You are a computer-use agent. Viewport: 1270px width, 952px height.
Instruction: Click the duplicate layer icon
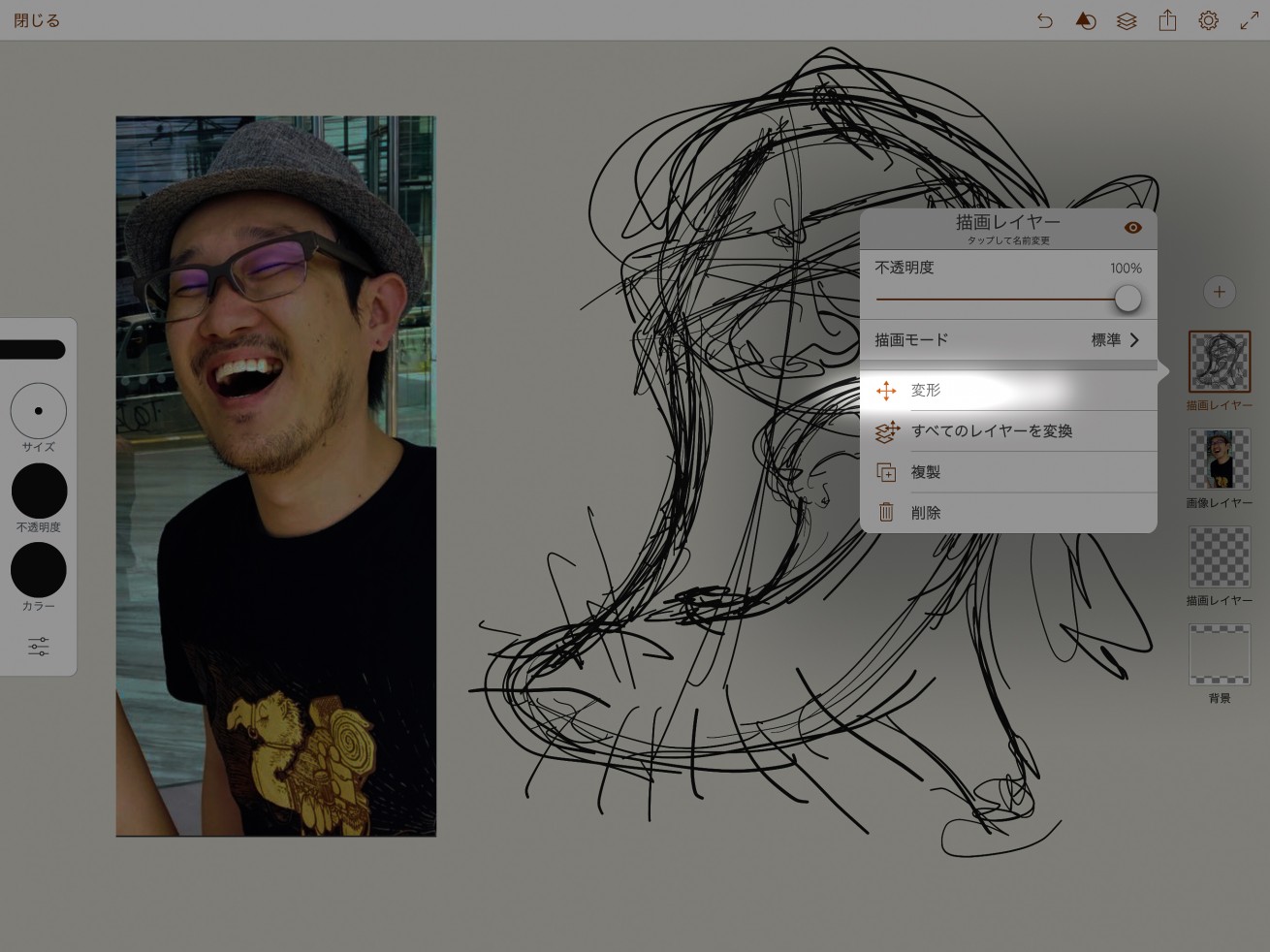[x=886, y=472]
